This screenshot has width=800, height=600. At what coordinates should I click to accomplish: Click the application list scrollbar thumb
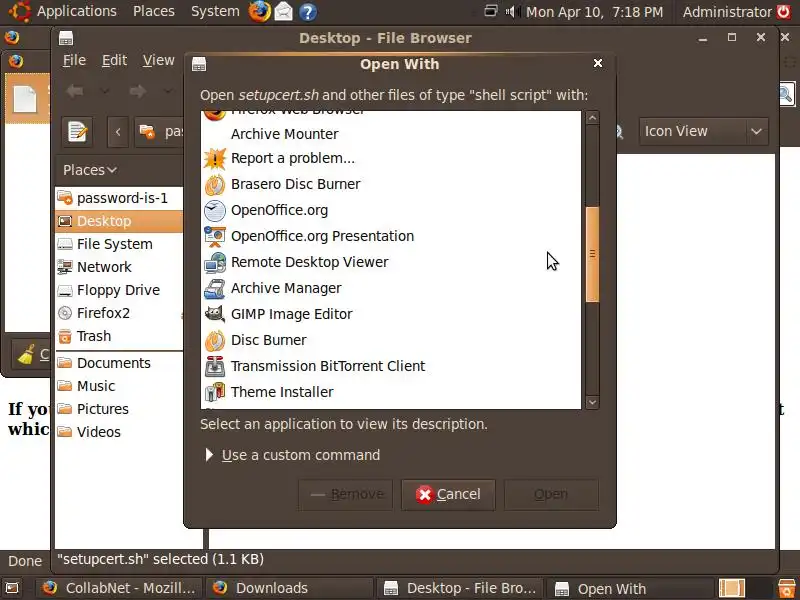592,254
